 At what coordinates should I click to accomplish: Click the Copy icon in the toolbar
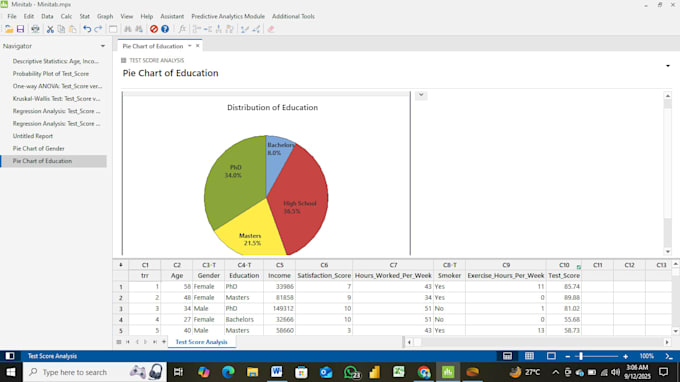coord(61,29)
